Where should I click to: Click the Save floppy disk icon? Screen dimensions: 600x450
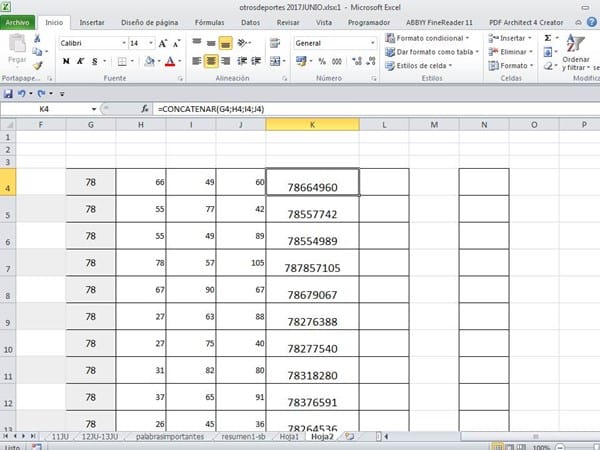(8, 93)
